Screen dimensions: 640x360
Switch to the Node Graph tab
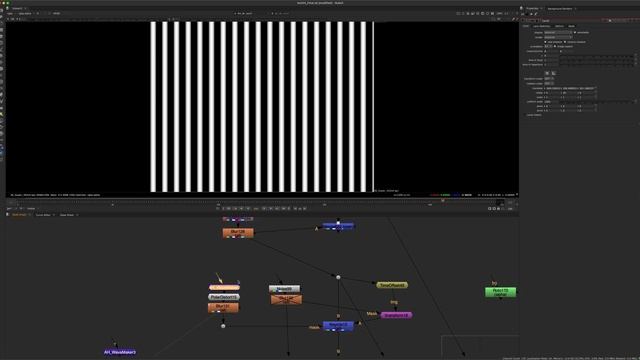(19, 215)
